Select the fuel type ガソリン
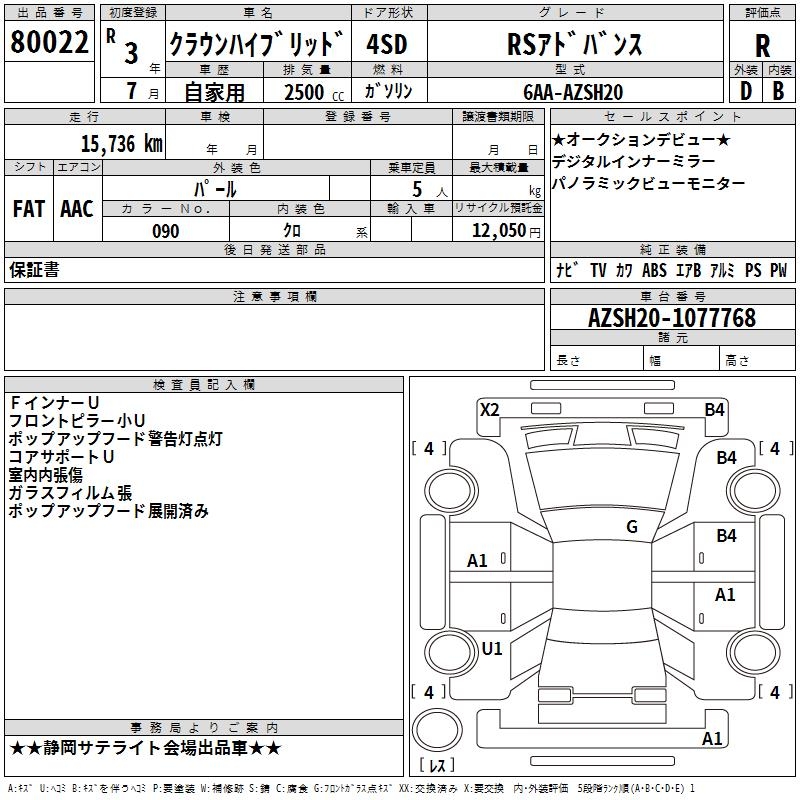Screen dimensions: 800x800 pos(388,91)
